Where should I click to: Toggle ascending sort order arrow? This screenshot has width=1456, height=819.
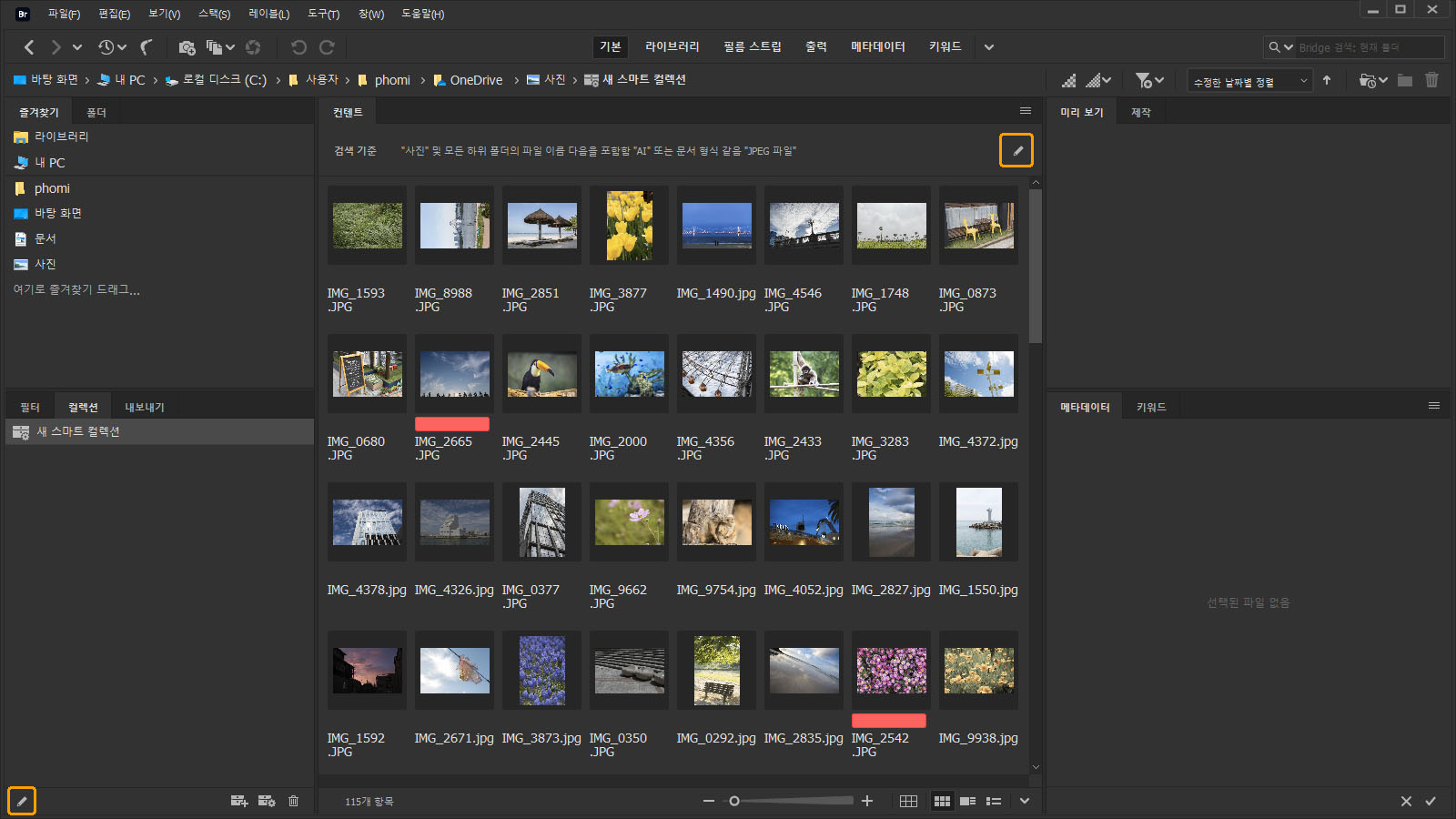pos(1327,80)
